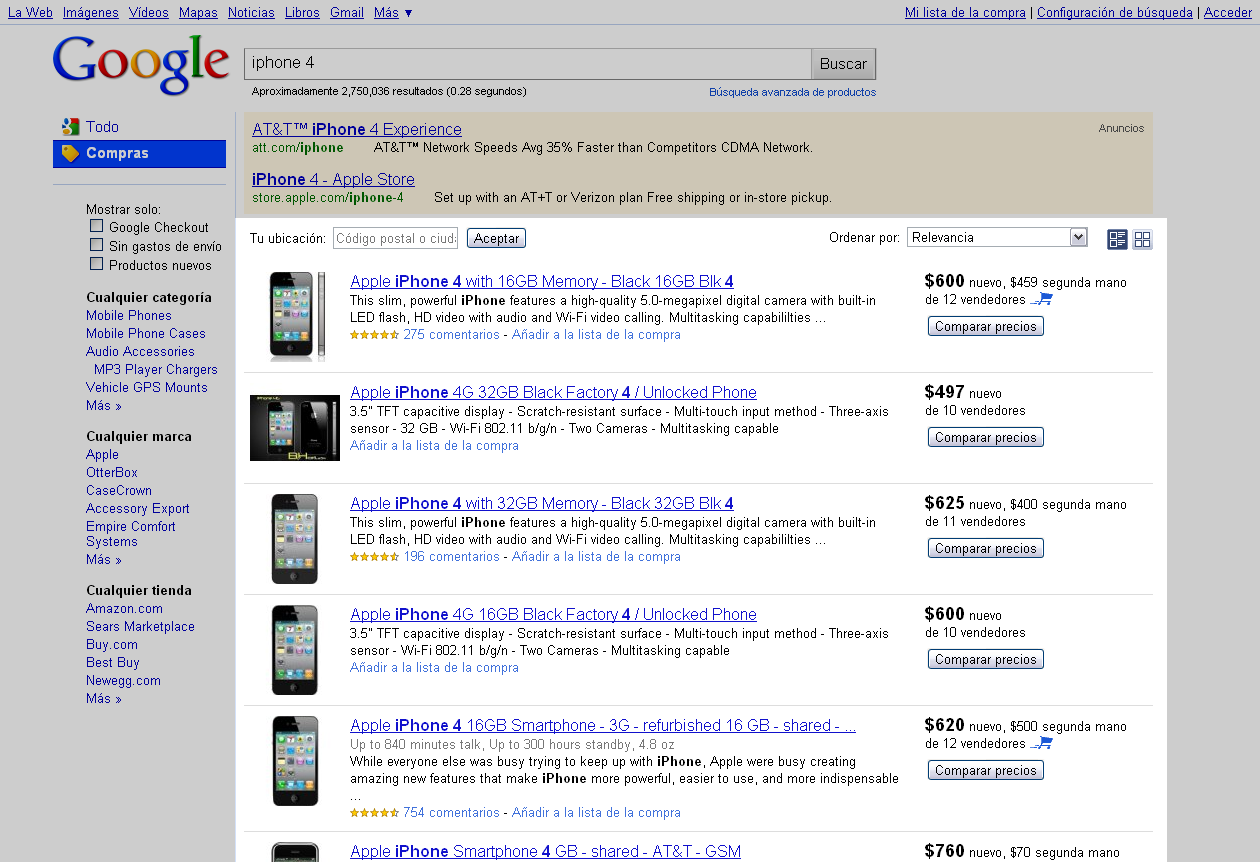Open 275 comentarios reviews link
The height and width of the screenshot is (862, 1260).
(451, 335)
